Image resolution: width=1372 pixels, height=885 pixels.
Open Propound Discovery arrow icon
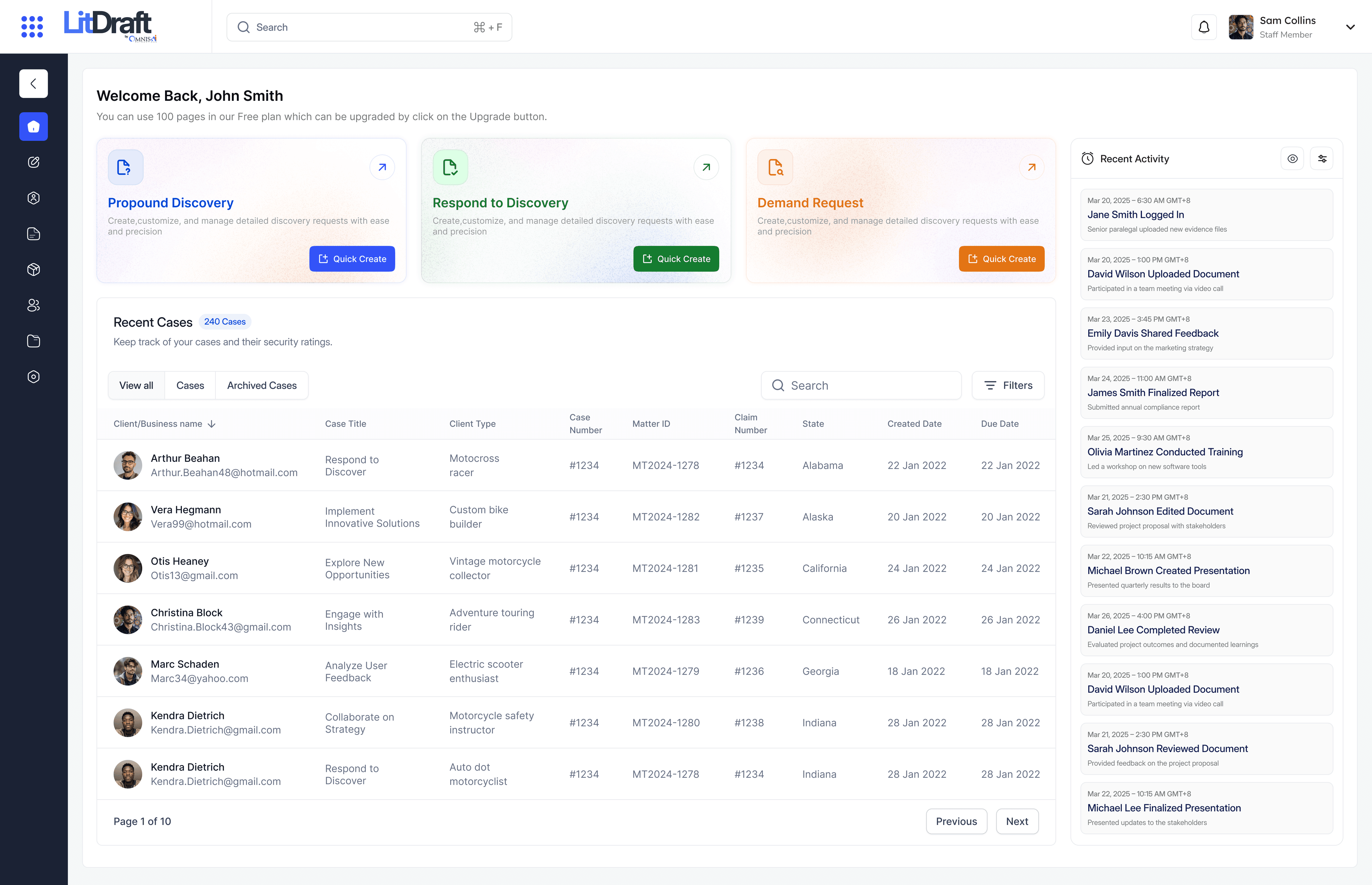coord(382,167)
